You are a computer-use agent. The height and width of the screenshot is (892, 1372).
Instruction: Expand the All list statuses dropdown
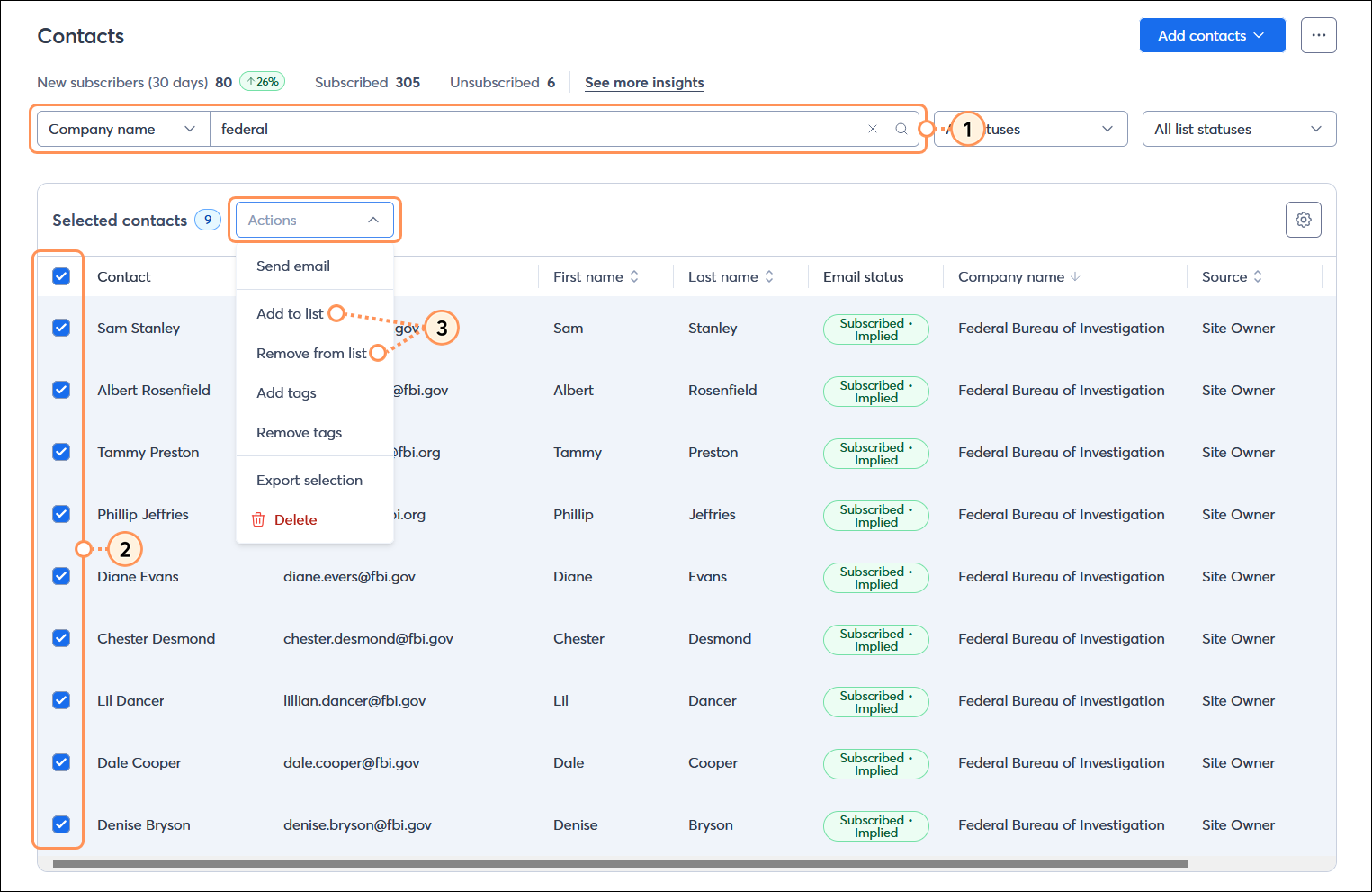pos(1239,129)
